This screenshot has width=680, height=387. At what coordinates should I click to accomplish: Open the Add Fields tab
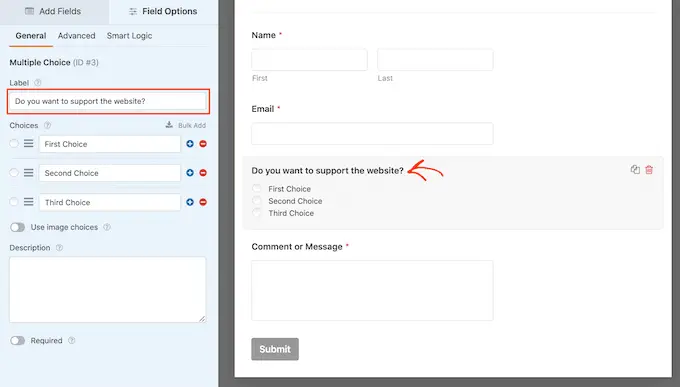(x=54, y=12)
